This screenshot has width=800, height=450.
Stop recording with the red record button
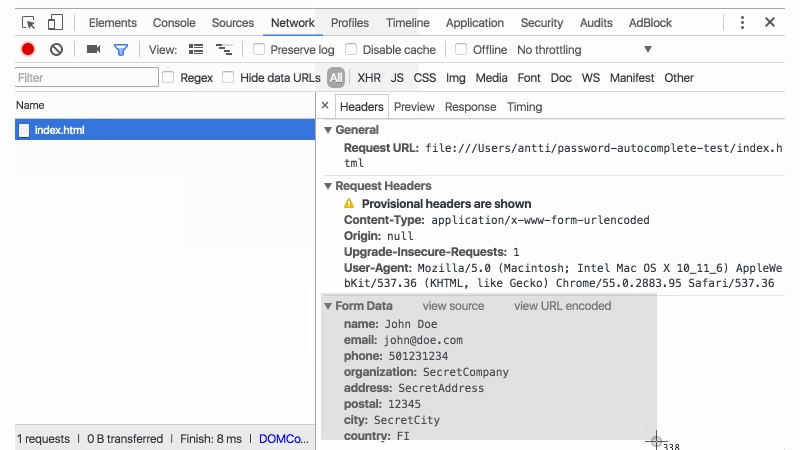tap(28, 49)
